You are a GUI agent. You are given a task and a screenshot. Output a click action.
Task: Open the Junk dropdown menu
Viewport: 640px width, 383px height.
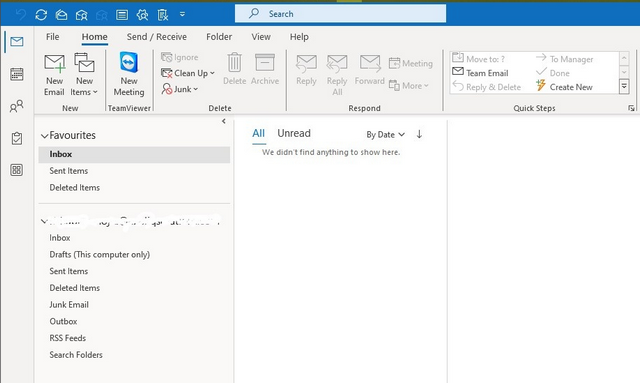coord(180,89)
